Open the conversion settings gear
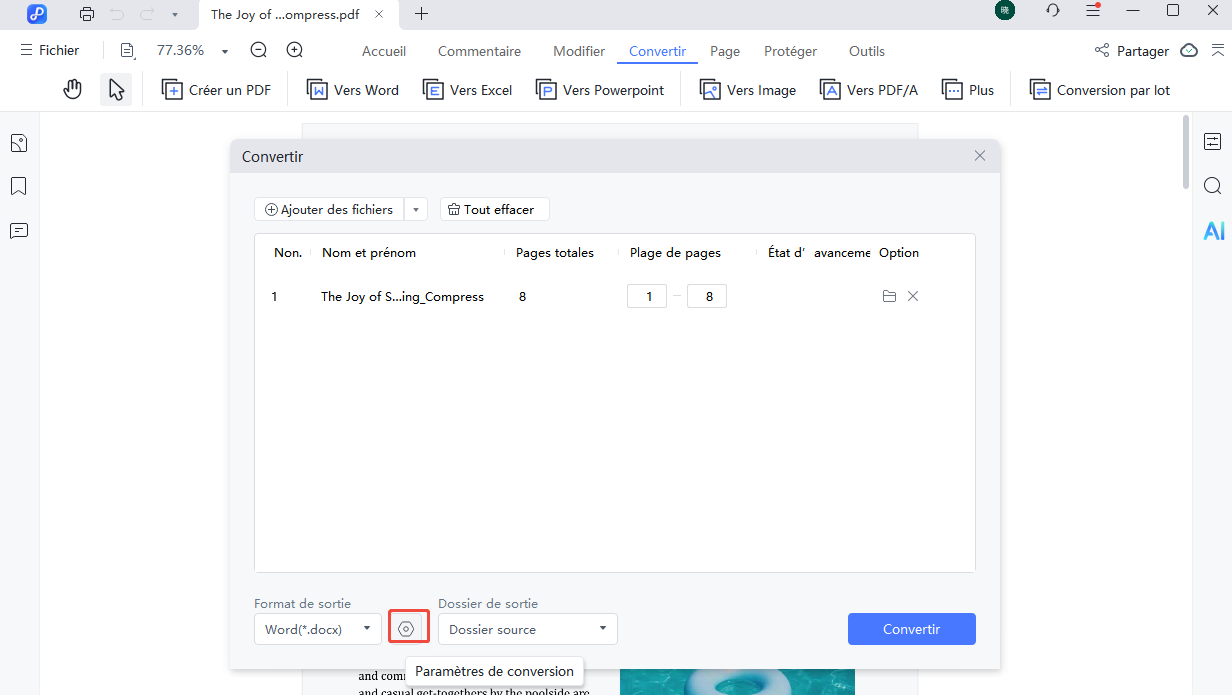The height and width of the screenshot is (695, 1232). 408,625
